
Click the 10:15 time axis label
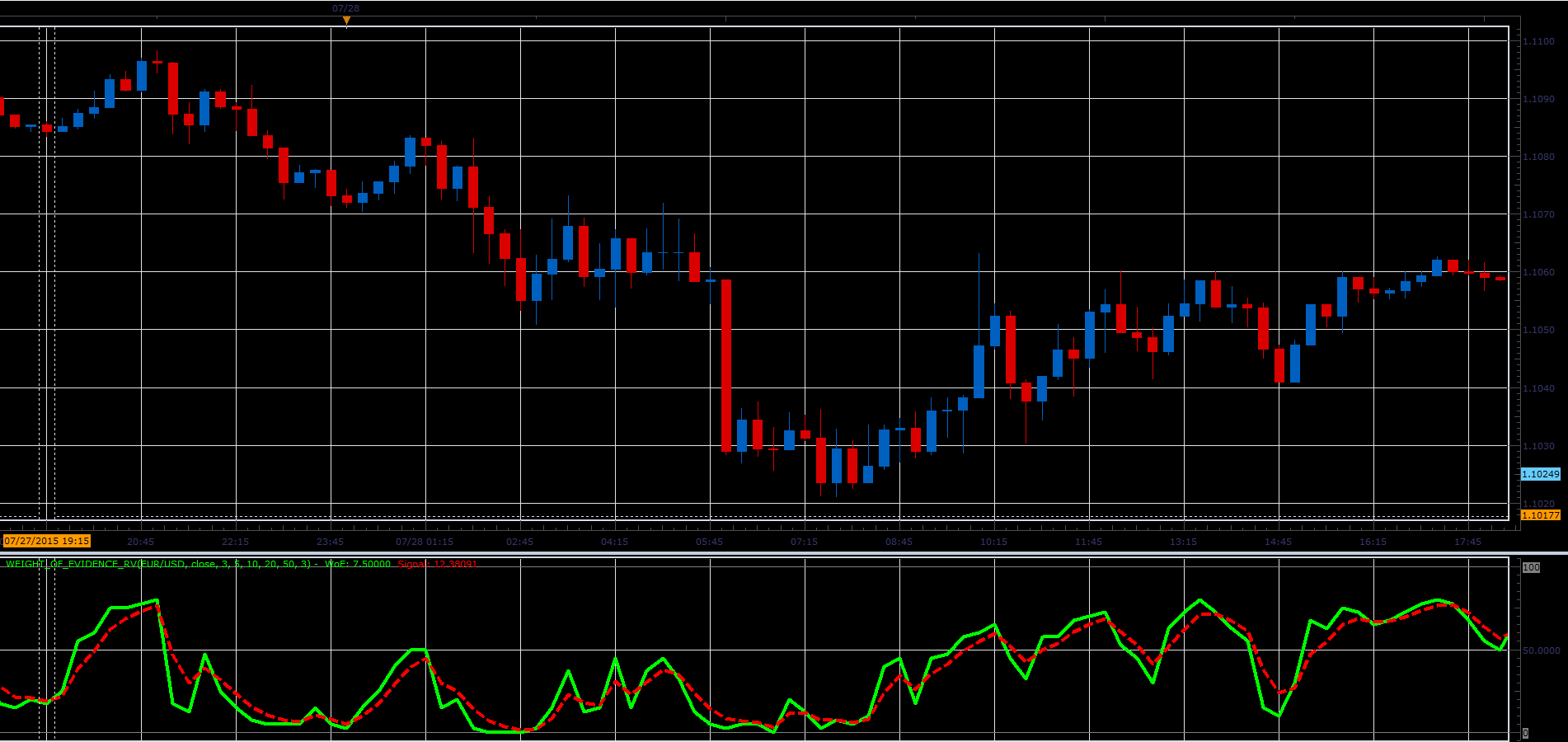(x=993, y=542)
